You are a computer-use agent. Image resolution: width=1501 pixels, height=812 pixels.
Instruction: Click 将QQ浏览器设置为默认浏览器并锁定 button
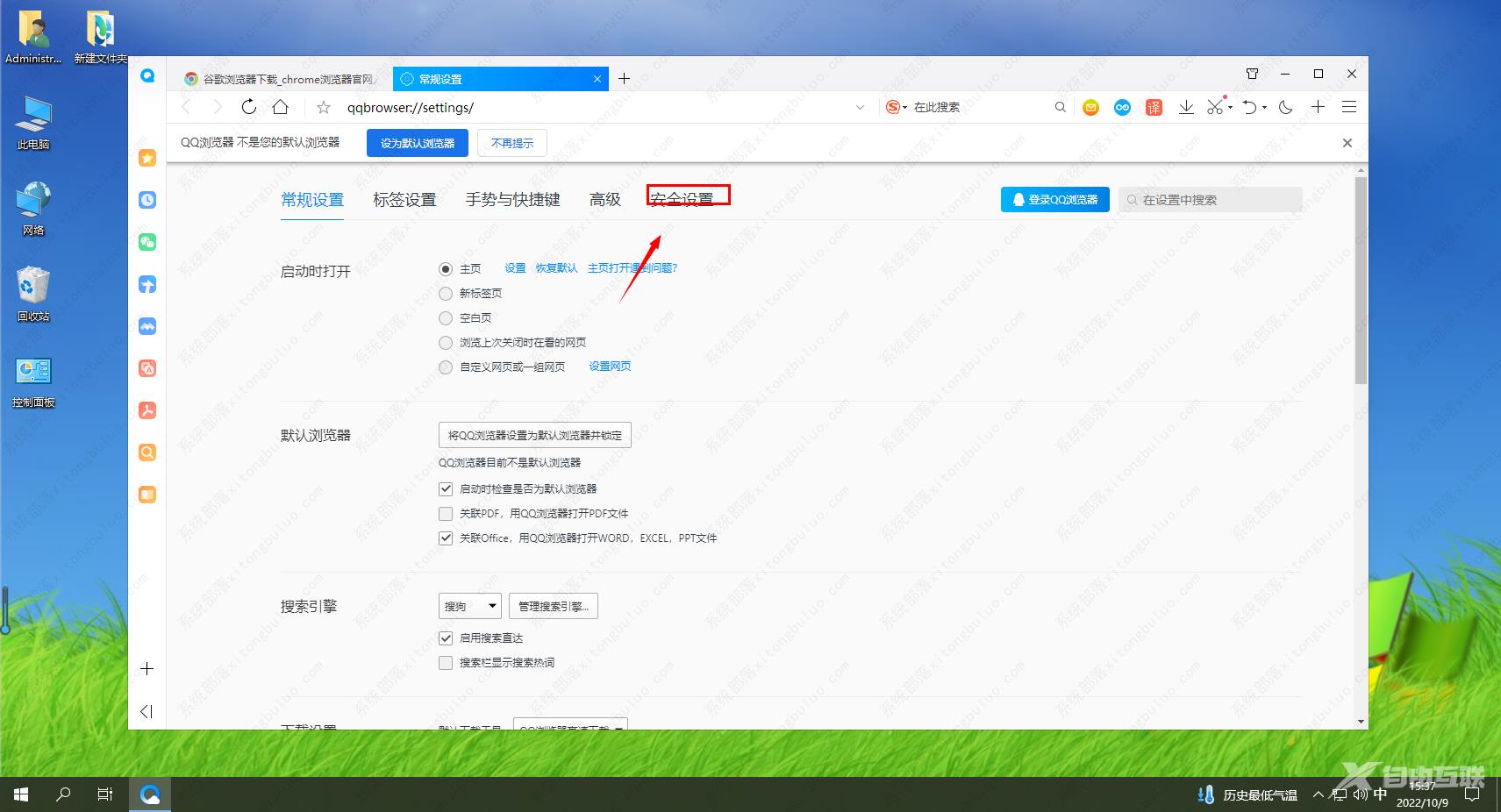[x=535, y=435]
